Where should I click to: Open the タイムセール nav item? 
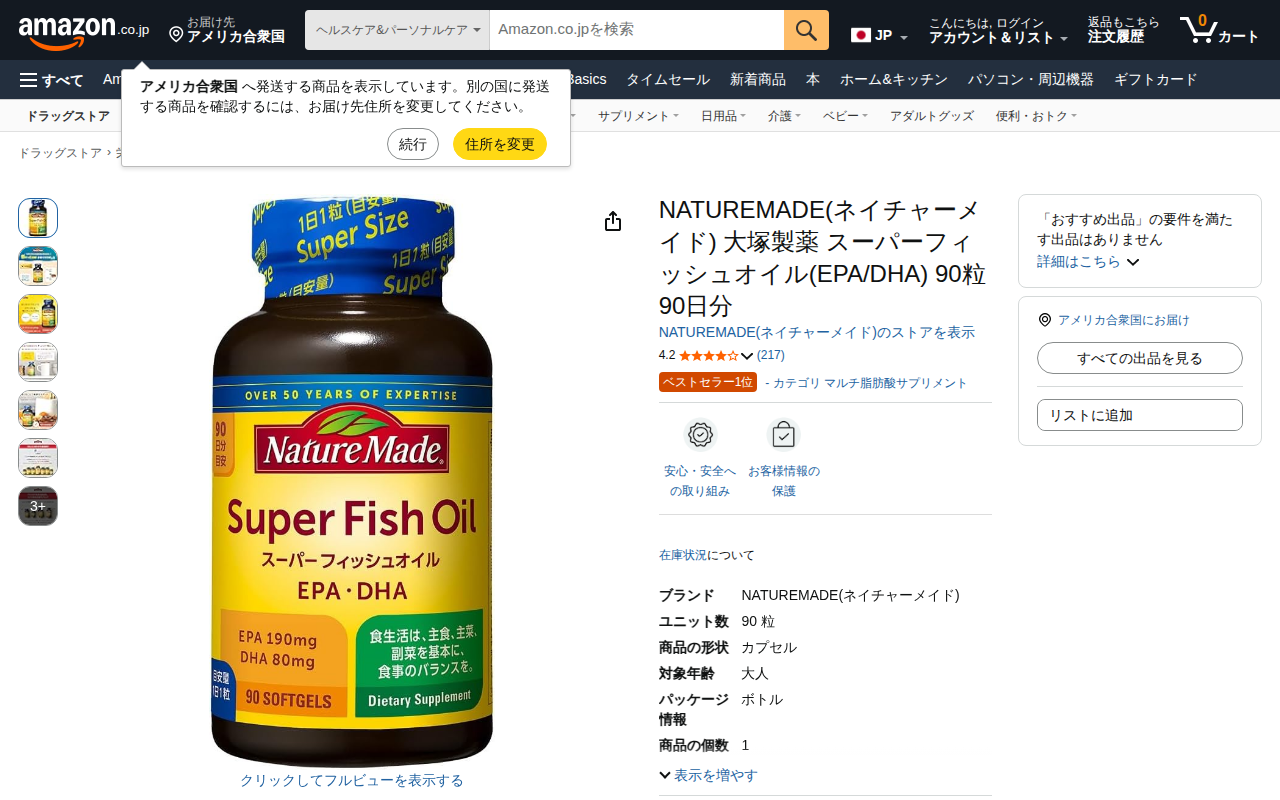coord(668,80)
